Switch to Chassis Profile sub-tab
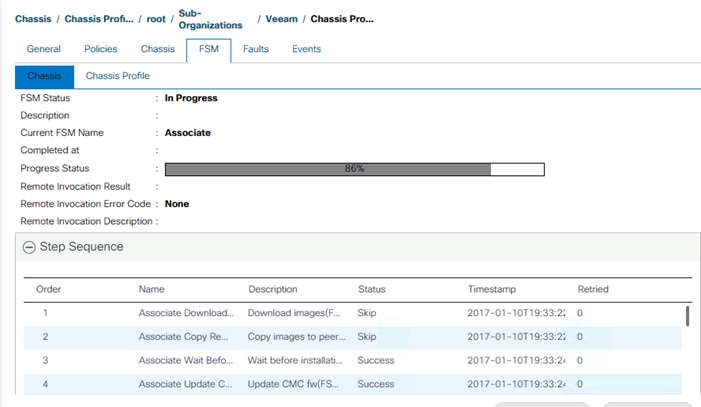Screen dimensions: 701x407 pos(118,76)
